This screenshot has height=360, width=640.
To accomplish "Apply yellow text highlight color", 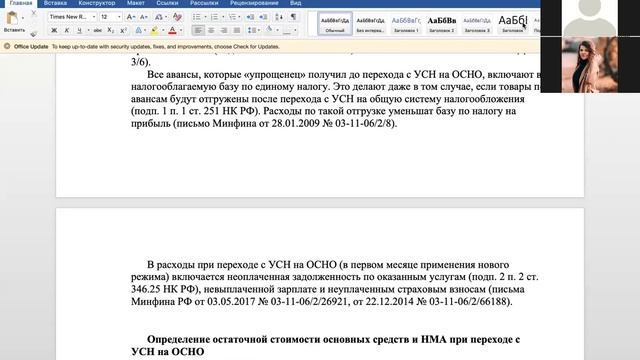I will coord(154,30).
